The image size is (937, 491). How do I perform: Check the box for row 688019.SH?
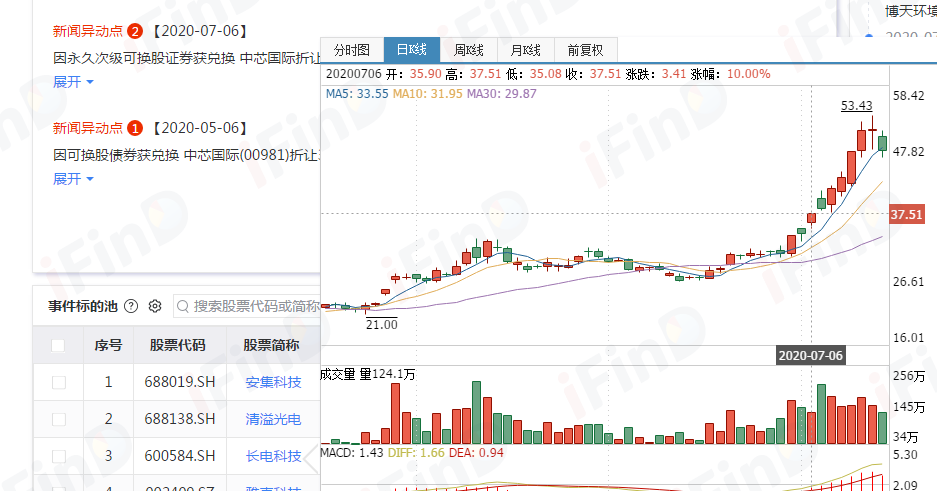point(59,382)
